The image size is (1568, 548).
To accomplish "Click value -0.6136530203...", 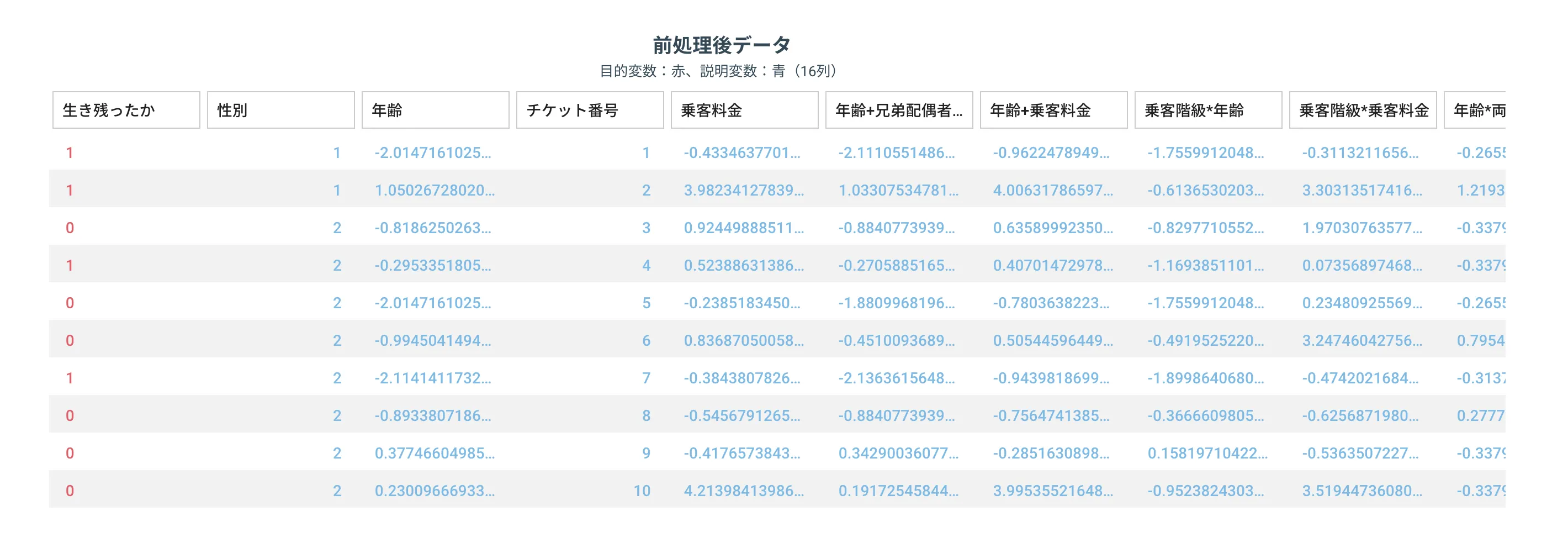I will point(1206,190).
